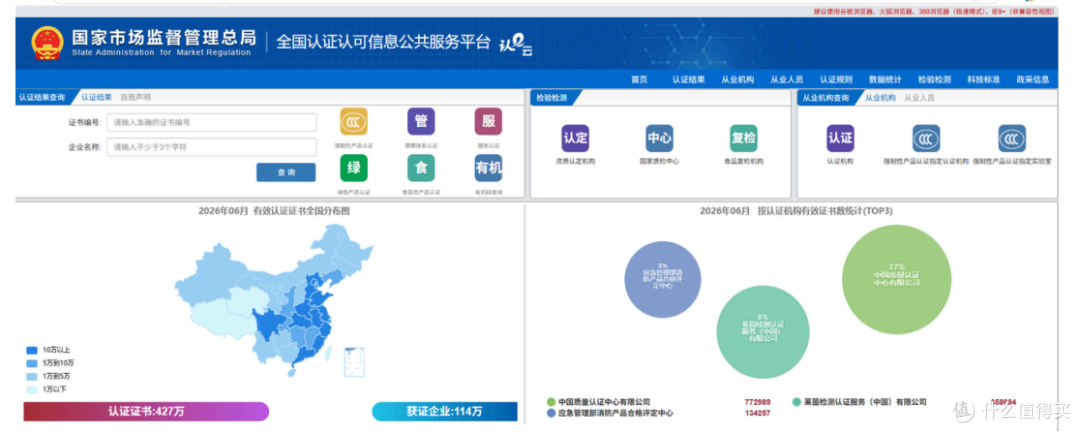Click 国家市场监督管理总局 header text
The image size is (1080, 433).
(163, 37)
